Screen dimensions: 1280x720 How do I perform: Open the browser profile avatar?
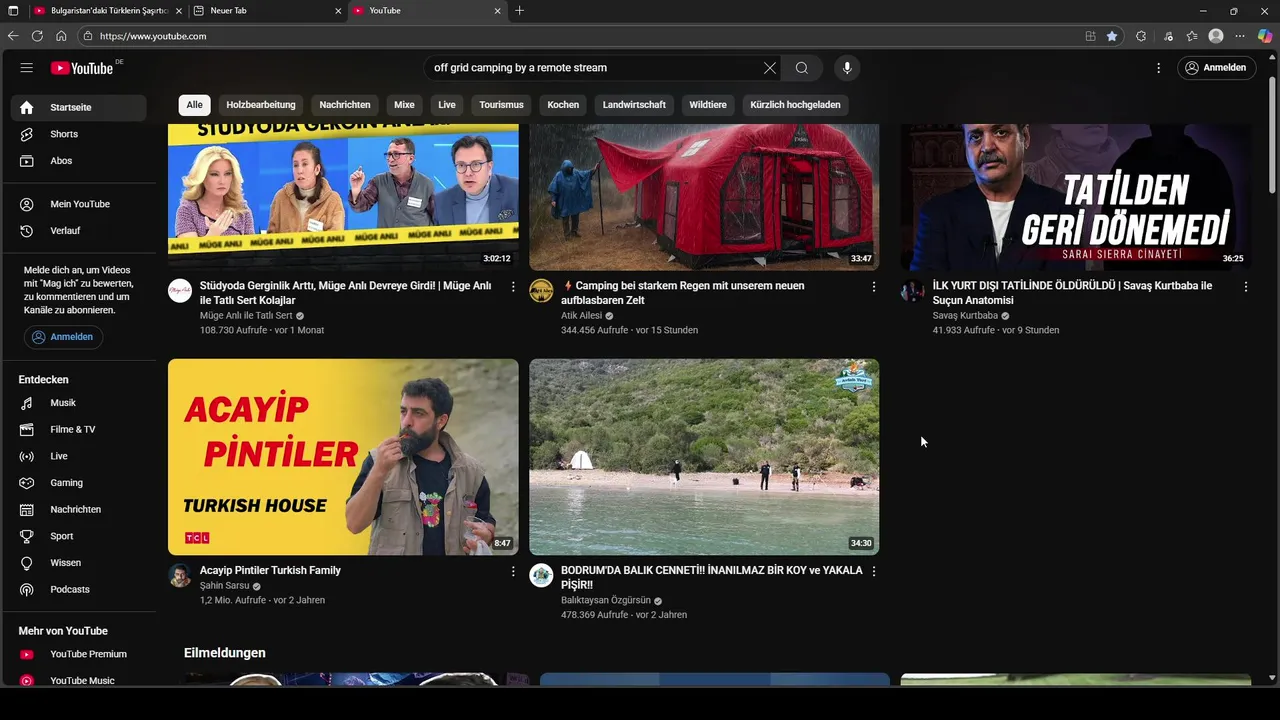(x=1216, y=36)
